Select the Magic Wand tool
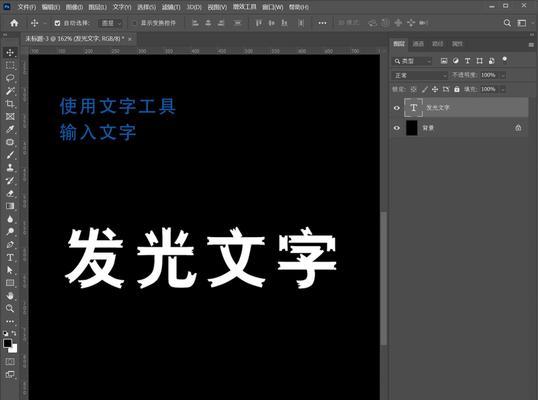 pyautogui.click(x=10, y=91)
